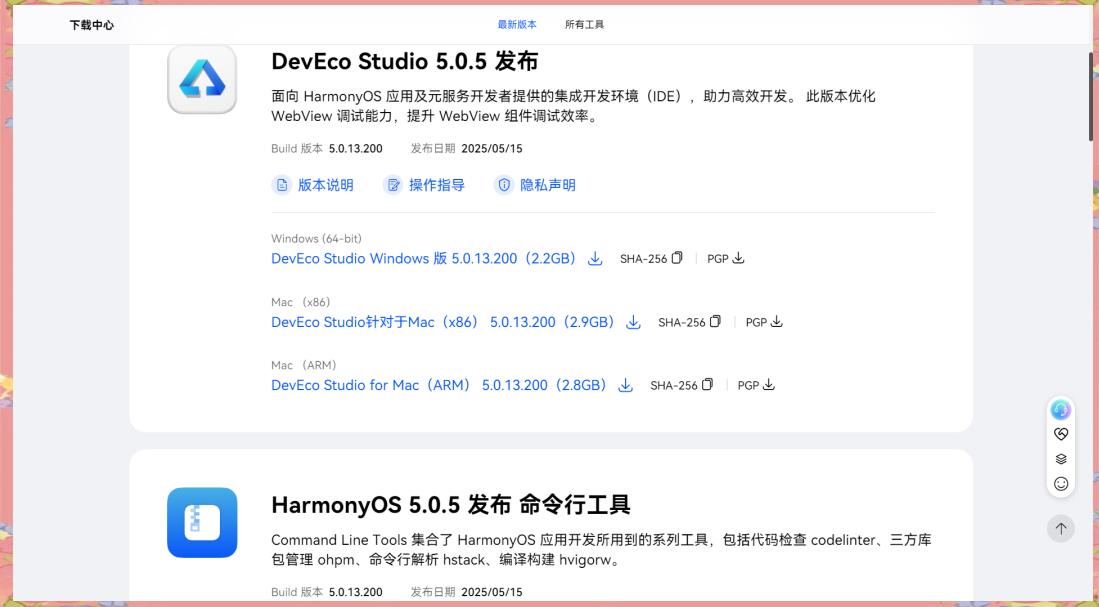Image resolution: width=1099 pixels, height=607 pixels.
Task: Switch to the 最新版本 tab
Action: click(x=517, y=25)
